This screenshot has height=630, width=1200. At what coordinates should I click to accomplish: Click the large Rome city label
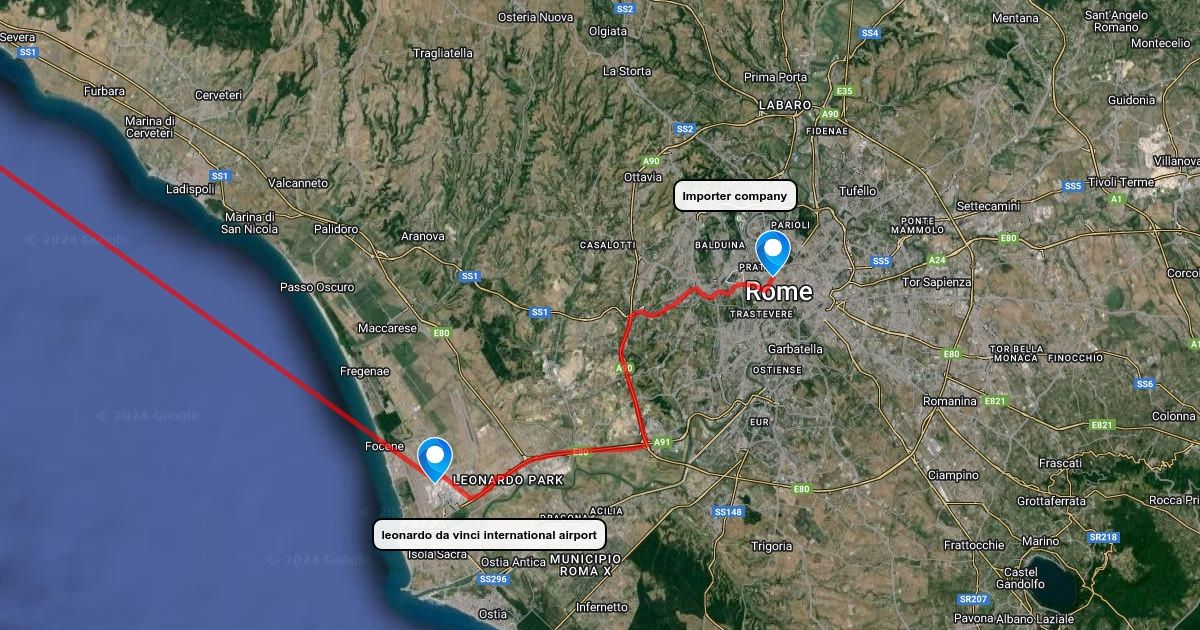click(x=779, y=292)
